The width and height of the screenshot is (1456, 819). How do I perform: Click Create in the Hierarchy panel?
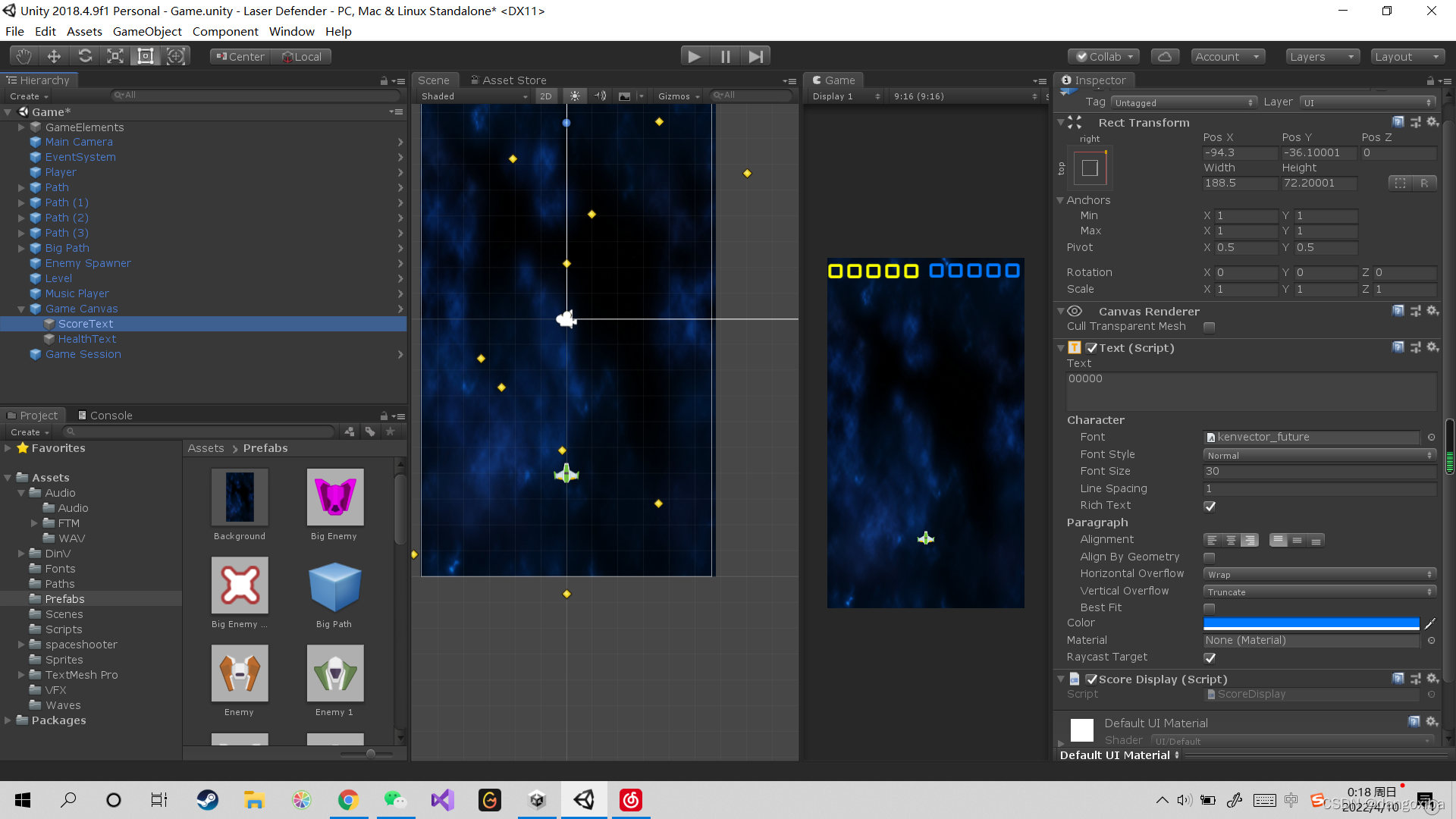pyautogui.click(x=25, y=96)
